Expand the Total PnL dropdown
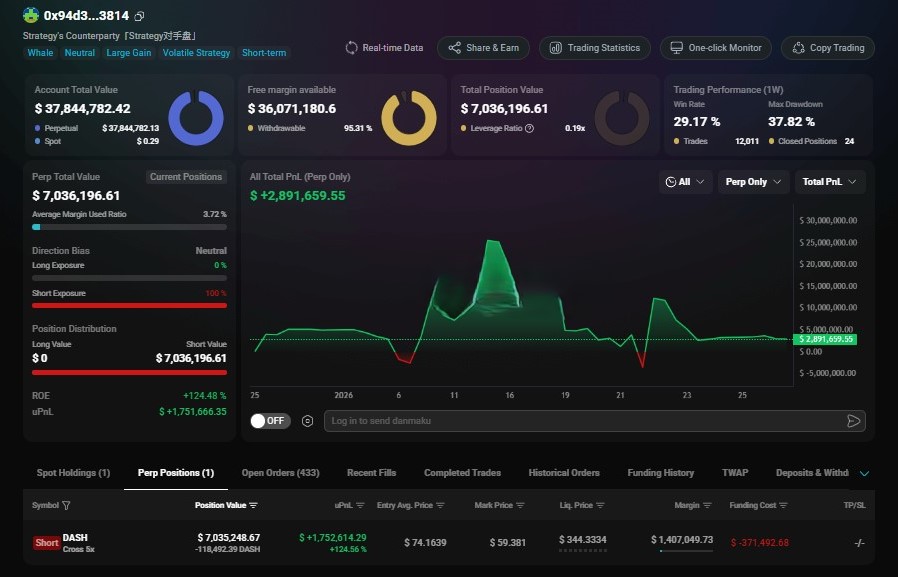This screenshot has width=898, height=577. (x=830, y=182)
